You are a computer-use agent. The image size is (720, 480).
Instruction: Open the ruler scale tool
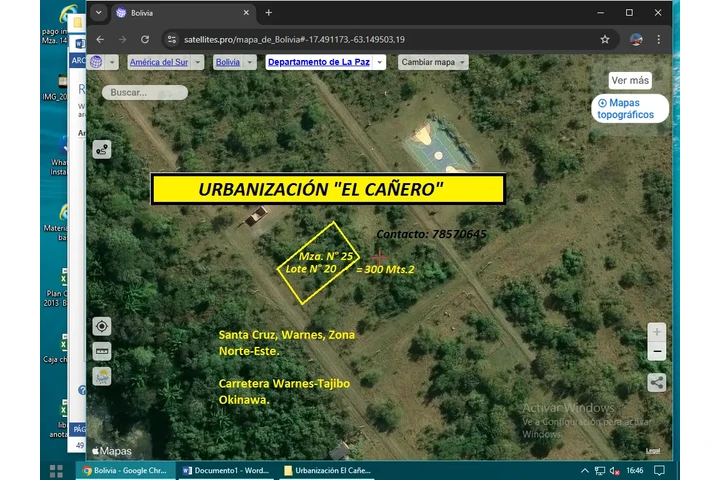coord(102,351)
